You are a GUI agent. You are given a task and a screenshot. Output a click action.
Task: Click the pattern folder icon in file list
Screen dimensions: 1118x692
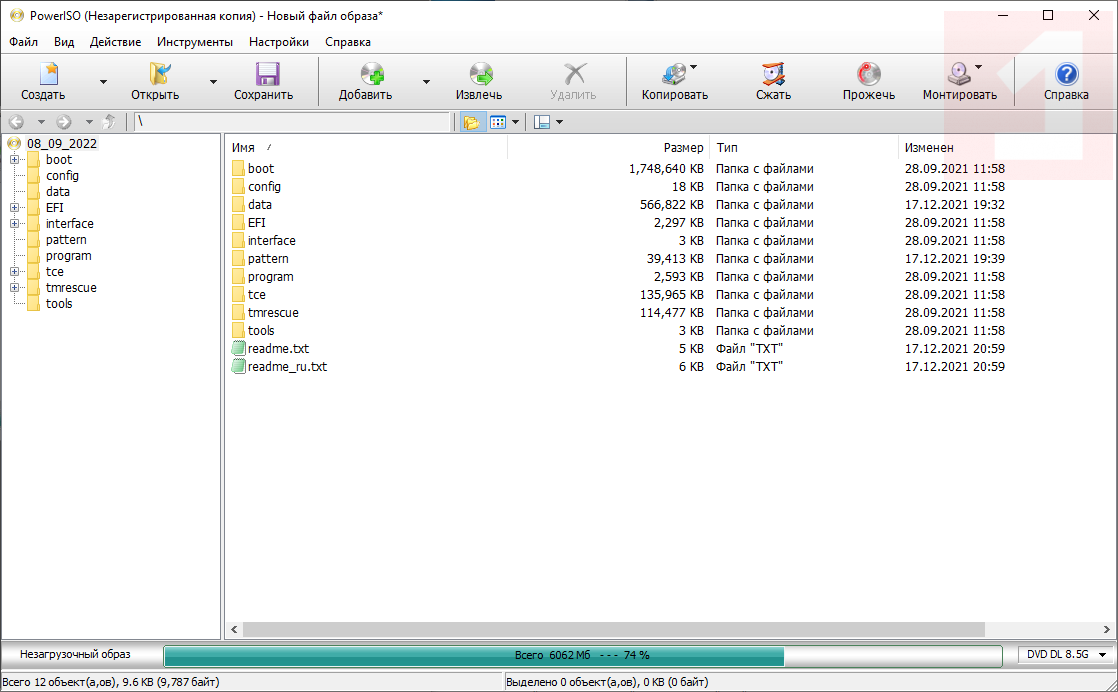pos(238,259)
